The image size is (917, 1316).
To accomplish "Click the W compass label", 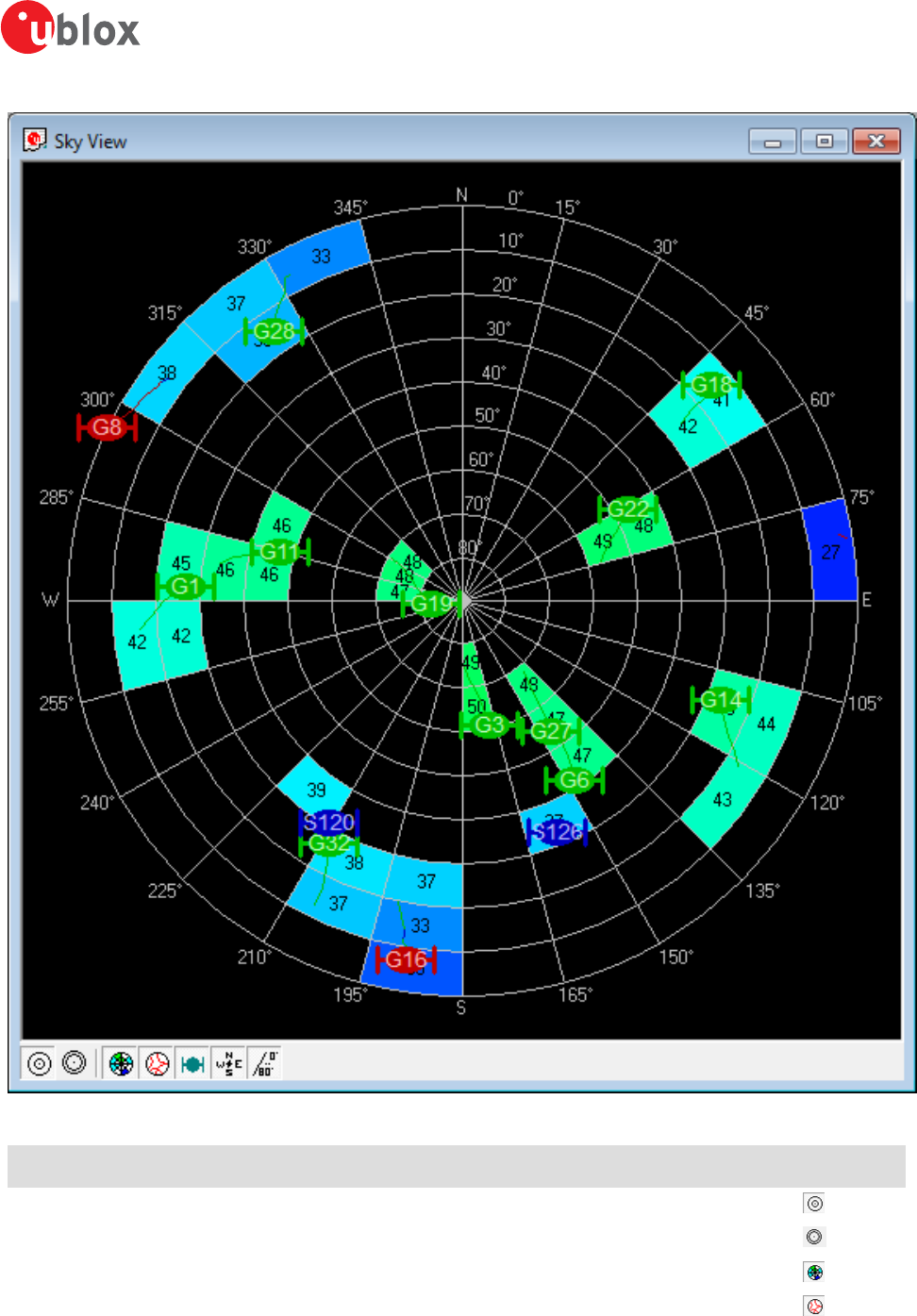I will pos(51,600).
